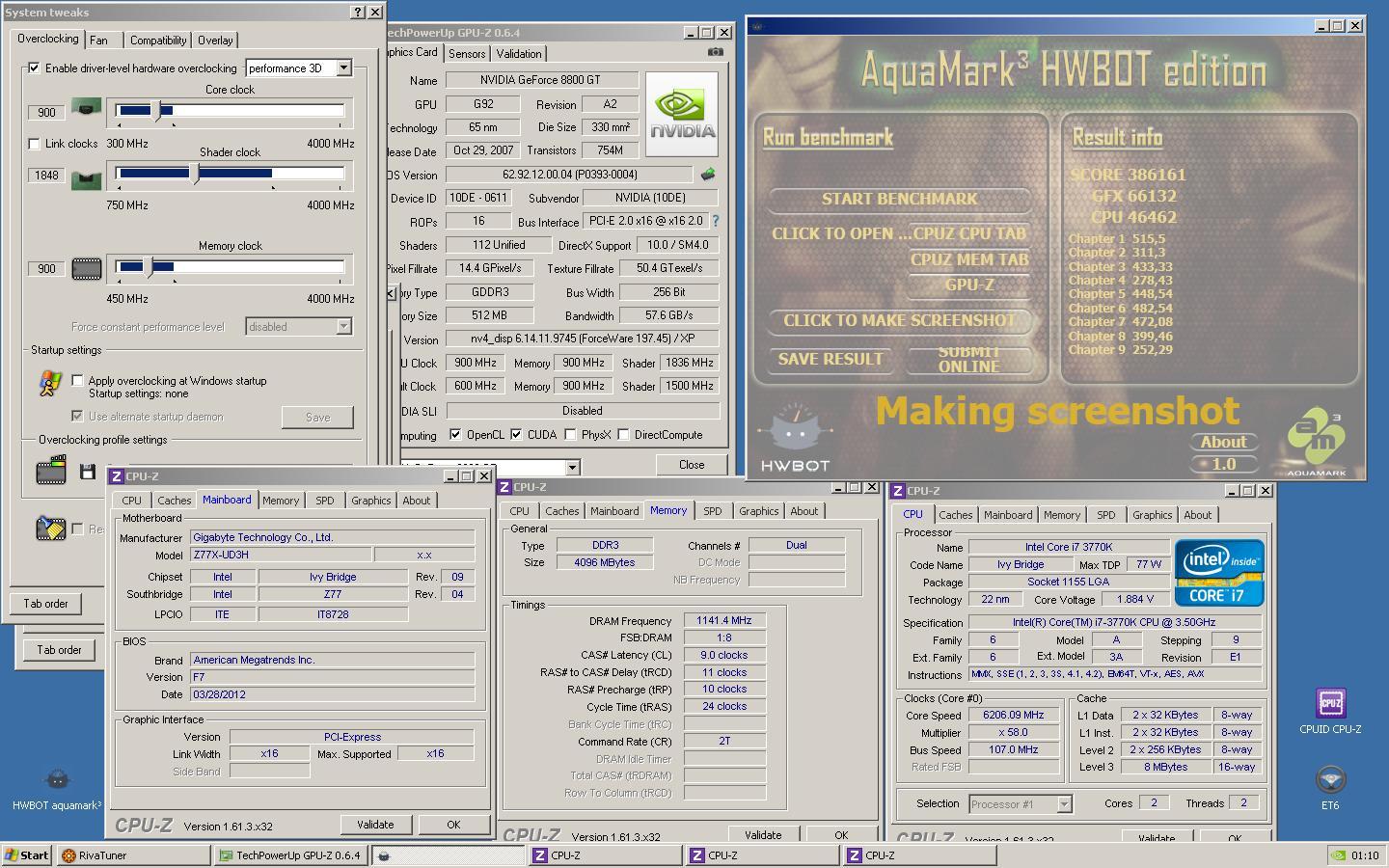This screenshot has width=1389, height=868.
Task: Enable the Link clocks checkbox
Action: point(35,144)
